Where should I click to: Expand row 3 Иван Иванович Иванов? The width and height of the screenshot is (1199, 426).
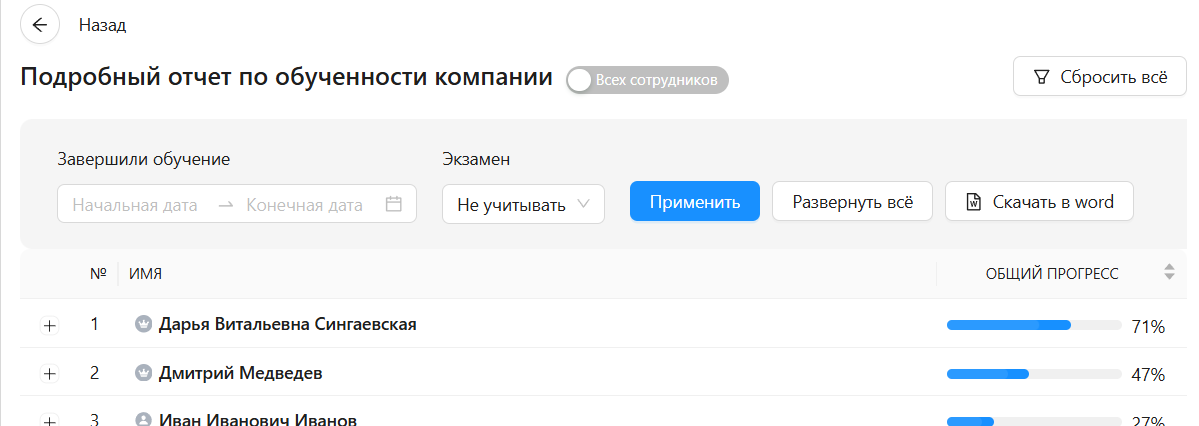pyautogui.click(x=50, y=420)
